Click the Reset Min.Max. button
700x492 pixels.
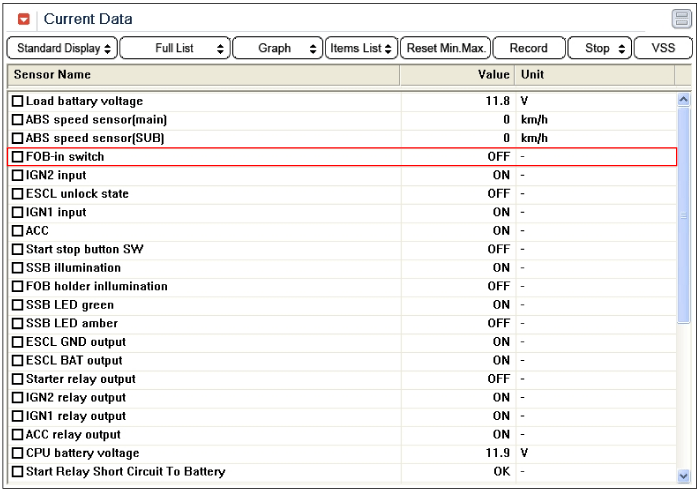click(446, 48)
